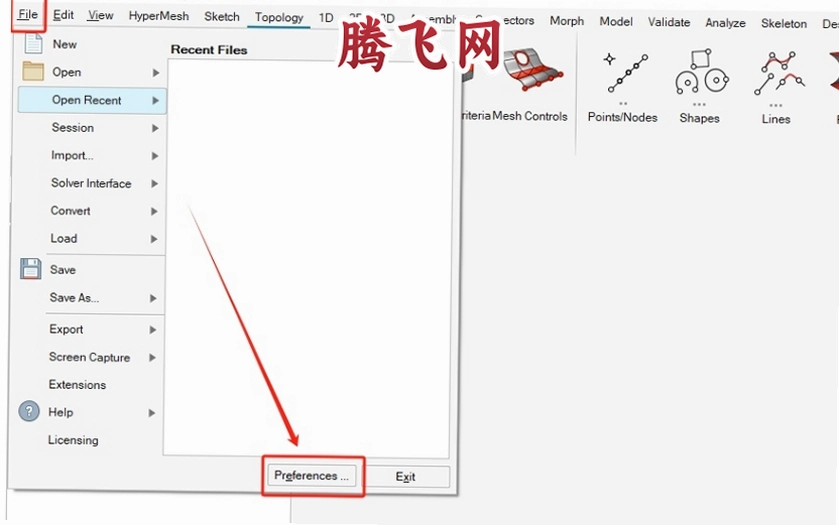Click the Save floppy disk icon
Viewport: 839px width, 525px height.
[x=30, y=269]
